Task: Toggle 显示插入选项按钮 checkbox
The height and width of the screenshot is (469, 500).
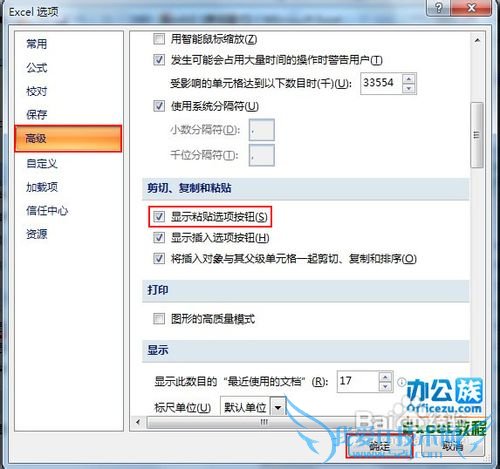Action: pyautogui.click(x=159, y=238)
